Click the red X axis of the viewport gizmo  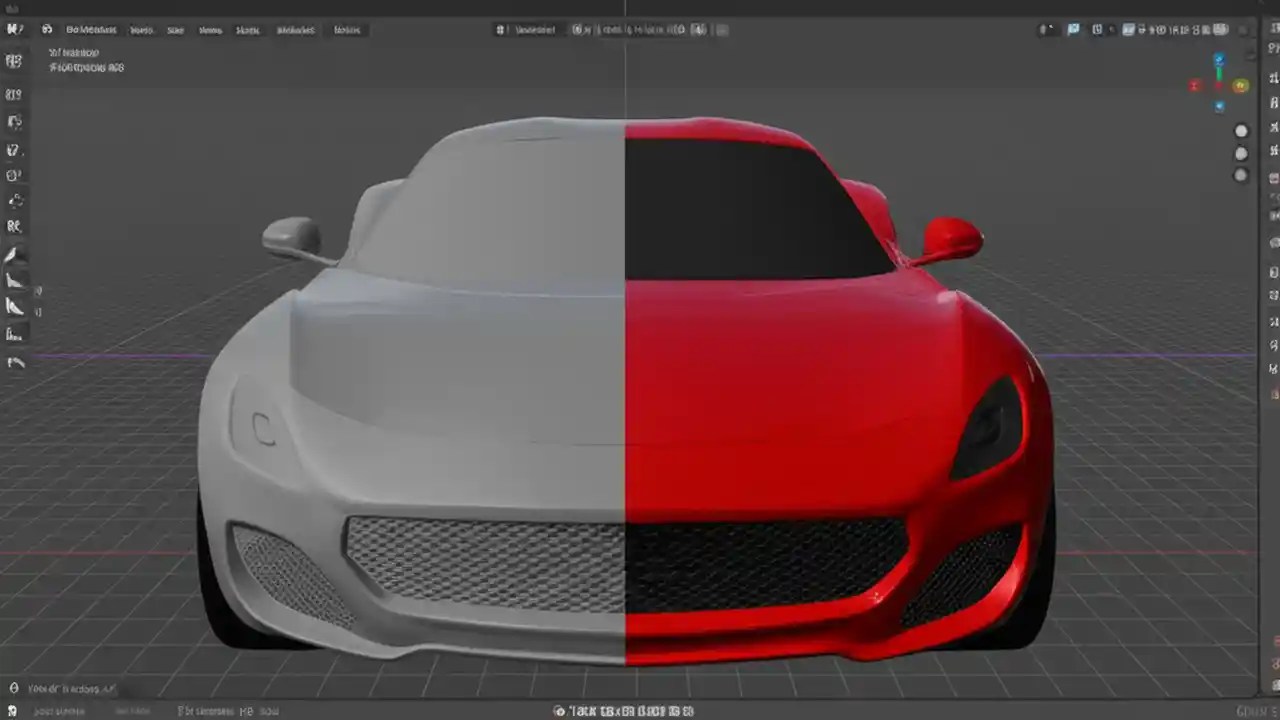coord(1194,85)
